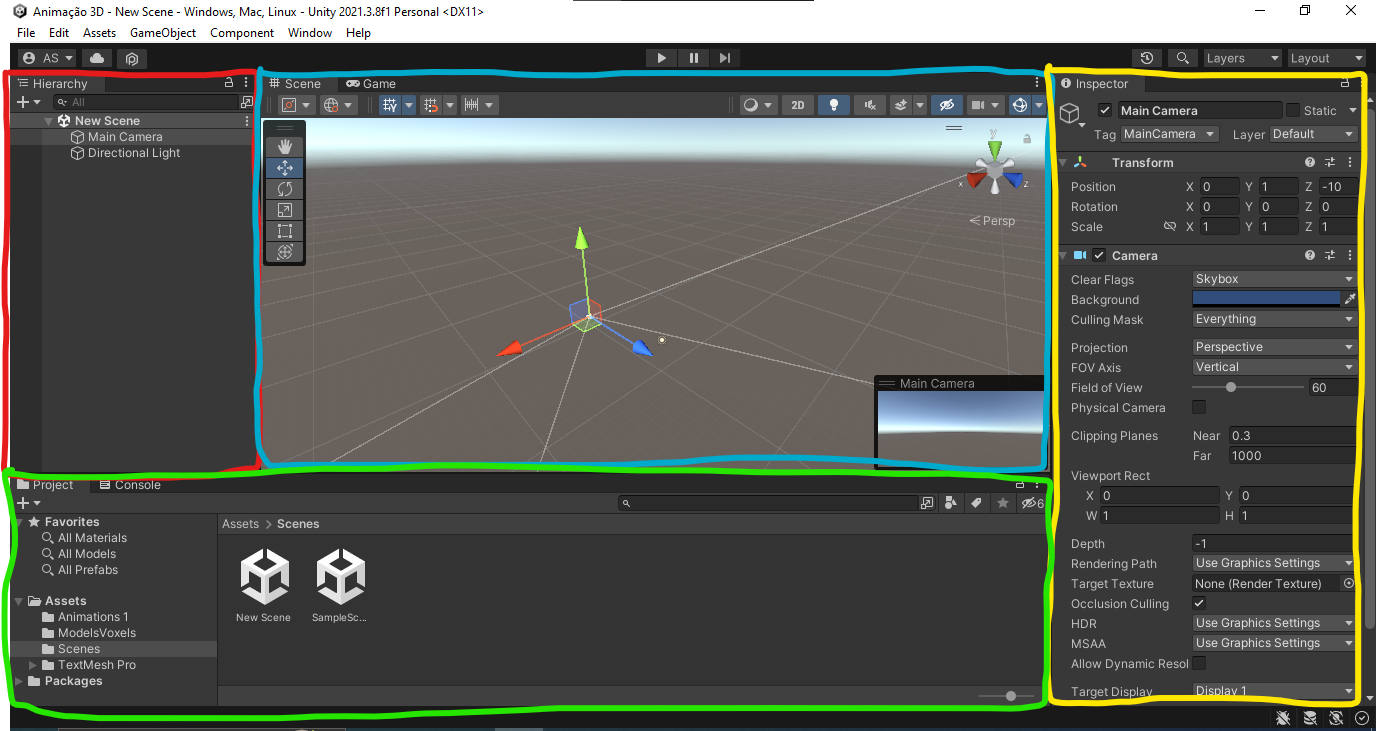Open the Projection Perspective dropdown
Screen dimensions: 1376x731
pyautogui.click(x=1274, y=347)
